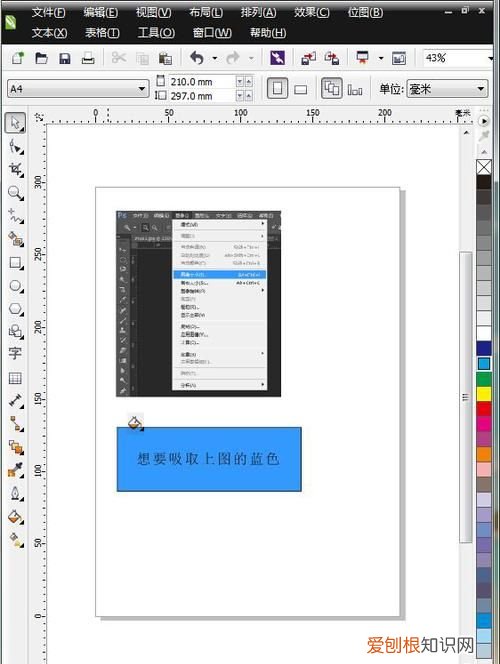Open the 位图(B) menu

pos(365,13)
